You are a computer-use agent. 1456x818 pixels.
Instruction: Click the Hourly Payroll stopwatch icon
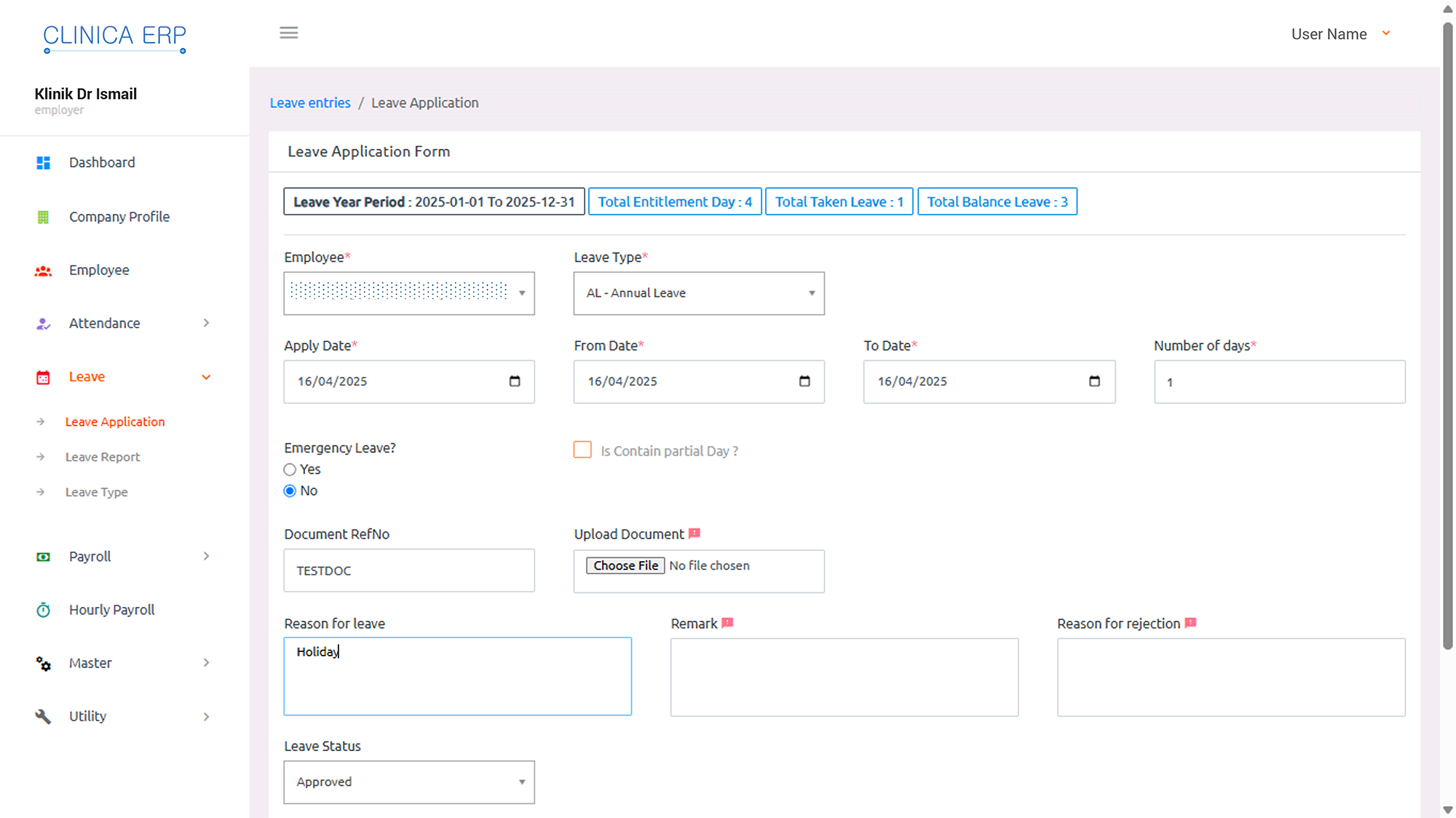[43, 610]
